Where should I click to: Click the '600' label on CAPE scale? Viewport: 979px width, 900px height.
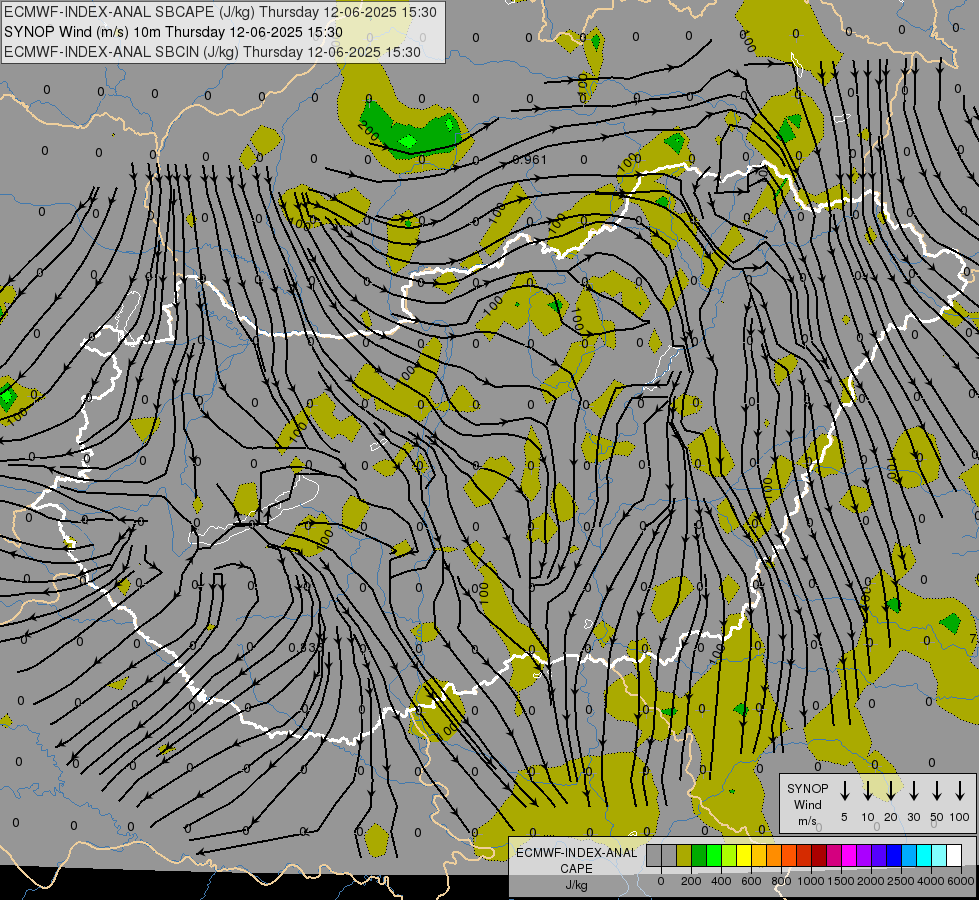pyautogui.click(x=751, y=881)
